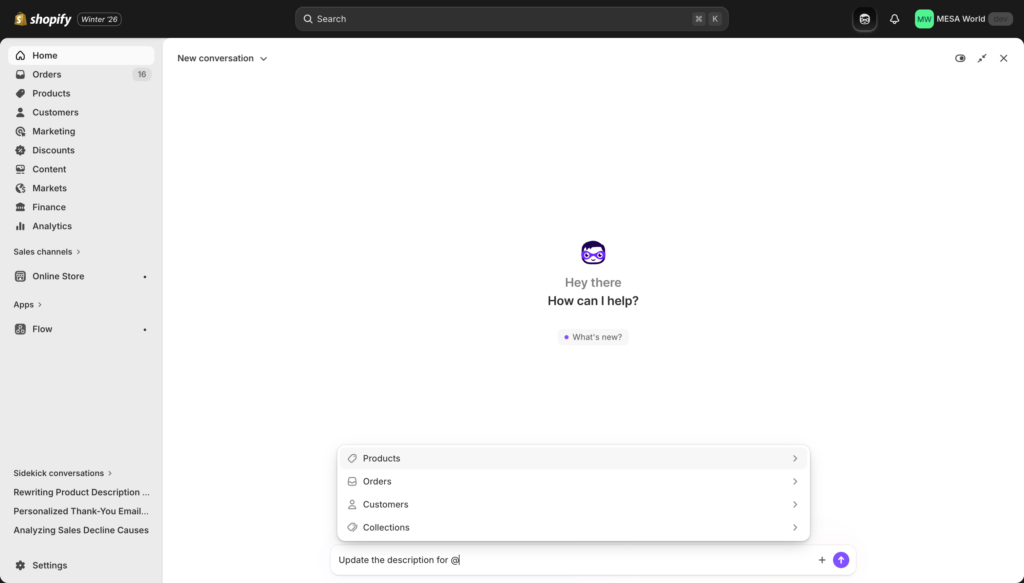Open Sidekick conversations list

coord(55,473)
